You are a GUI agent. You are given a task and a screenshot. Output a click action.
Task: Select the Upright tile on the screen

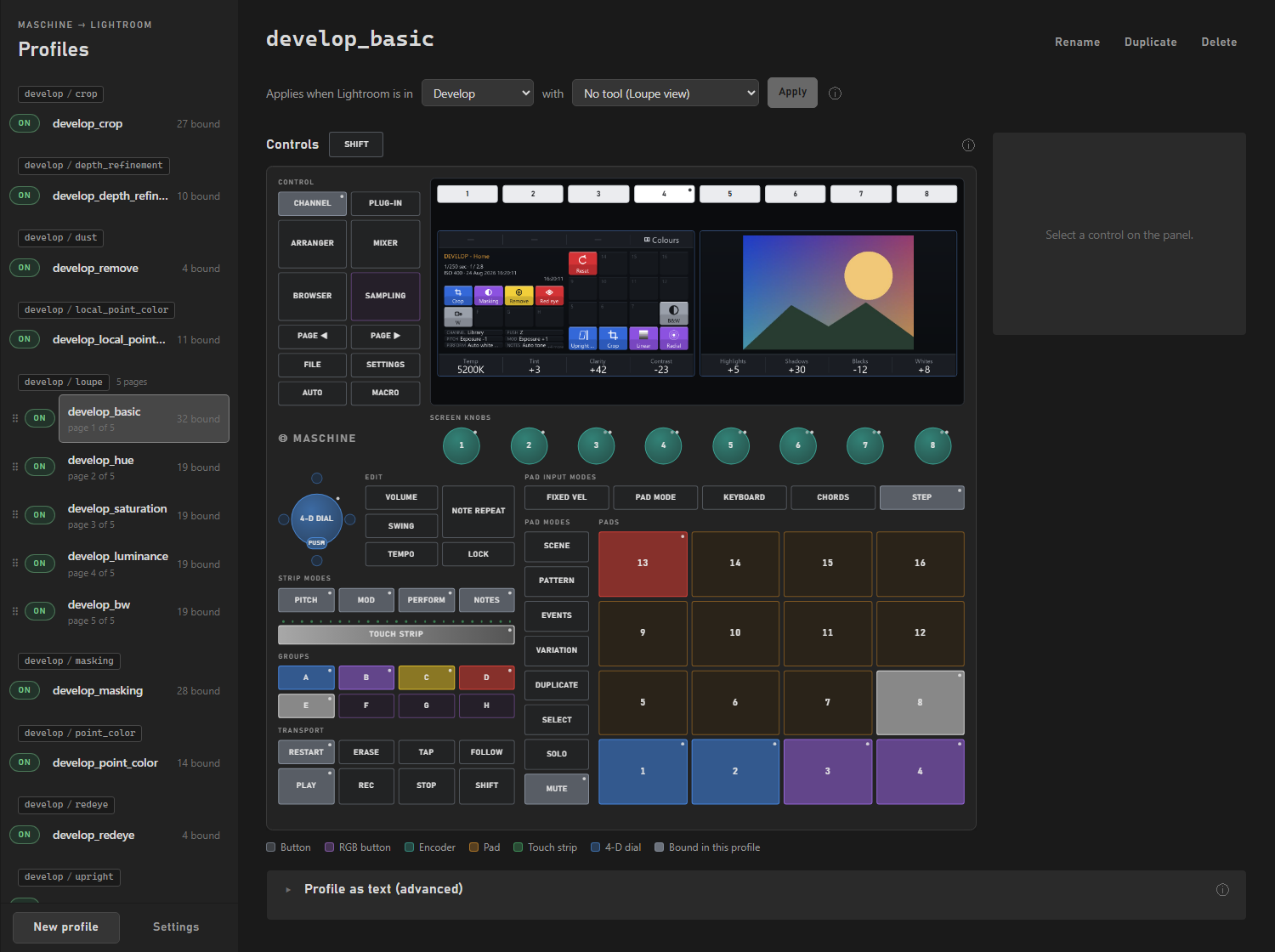pos(582,338)
